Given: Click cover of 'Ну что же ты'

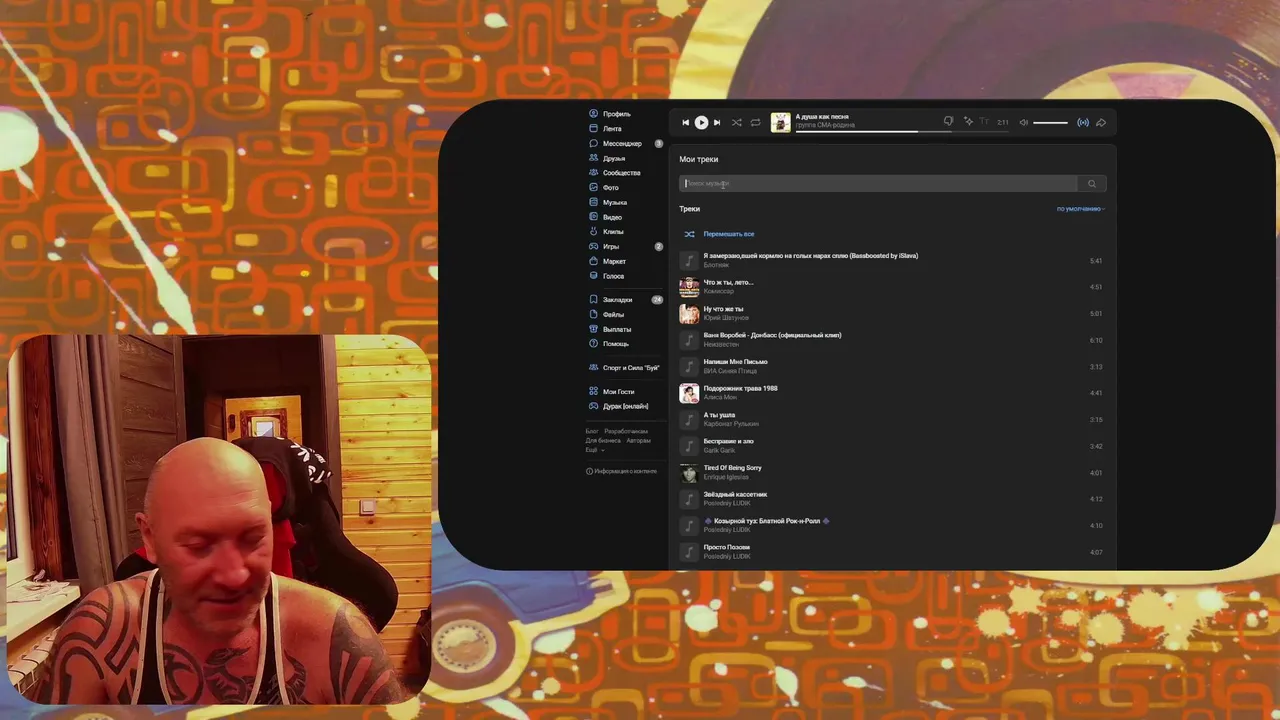Looking at the screenshot, I should point(689,313).
